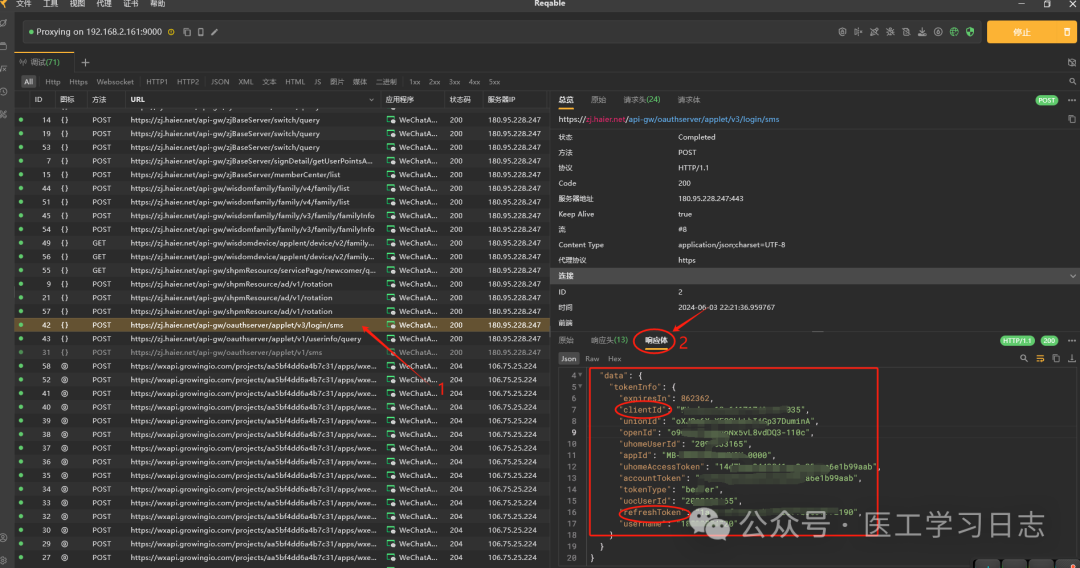The image size is (1080, 568).
Task: Switch to the 响应头(13) tab
Action: [x=609, y=340]
